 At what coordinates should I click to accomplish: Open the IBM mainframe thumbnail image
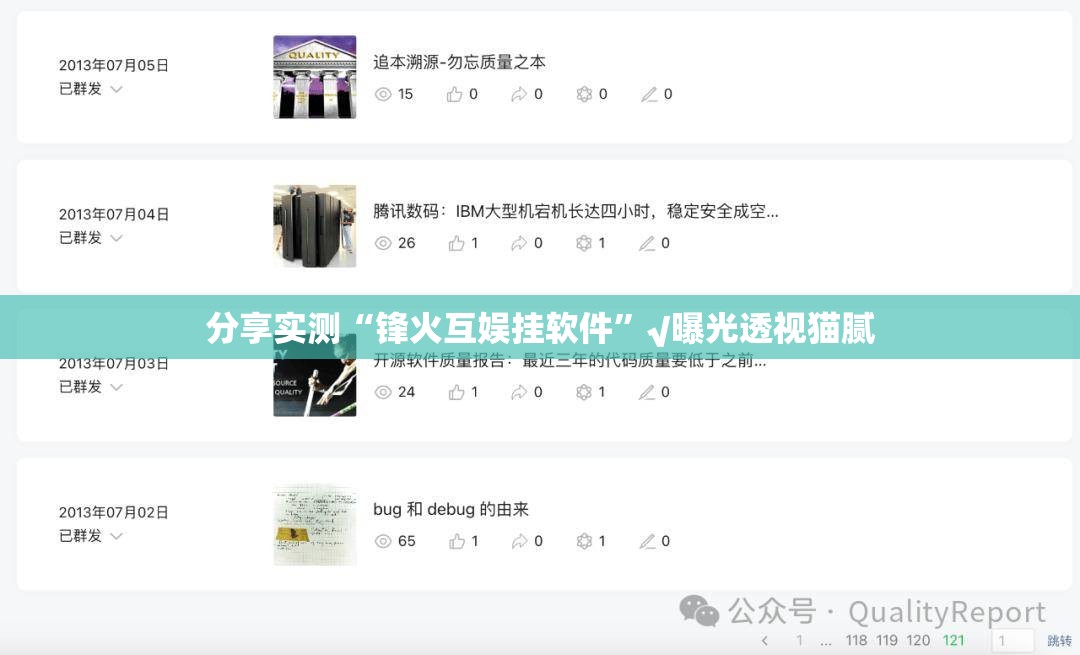pos(315,226)
